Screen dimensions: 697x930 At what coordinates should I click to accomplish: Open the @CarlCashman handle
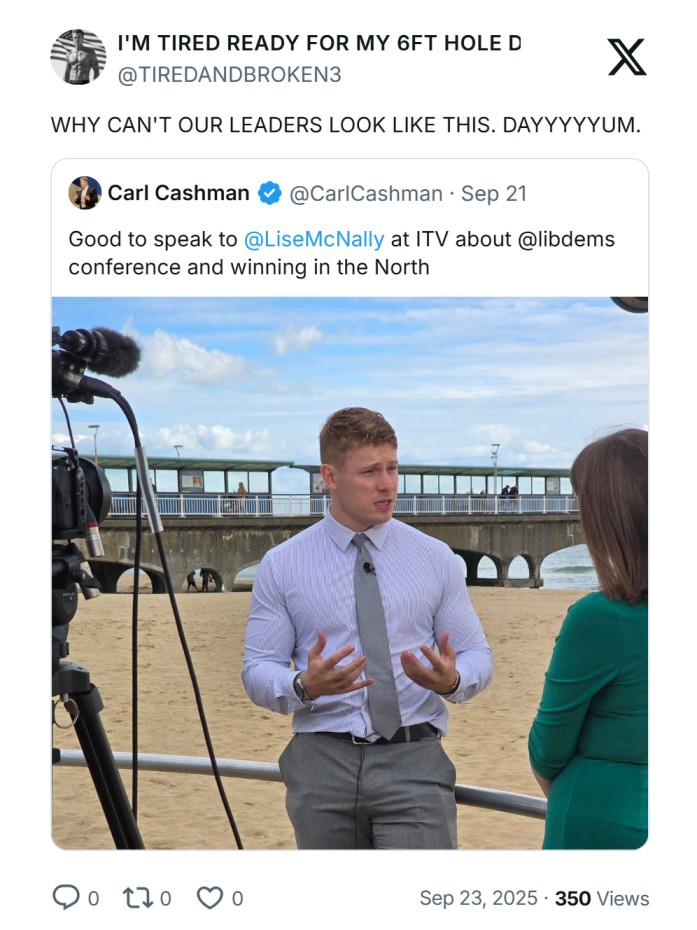(x=366, y=193)
